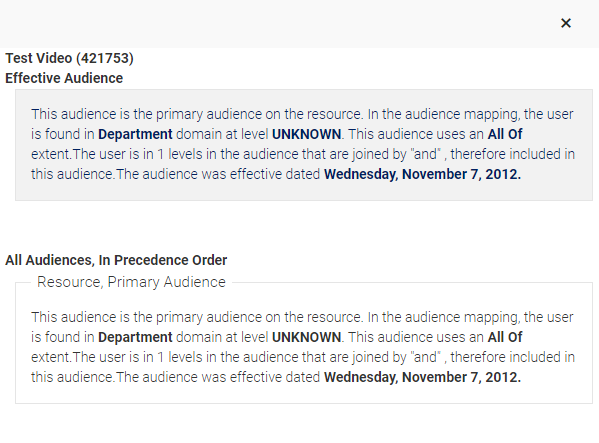Click the "Test Video (421753)" title
Image resolution: width=599 pixels, height=443 pixels.
point(70,58)
